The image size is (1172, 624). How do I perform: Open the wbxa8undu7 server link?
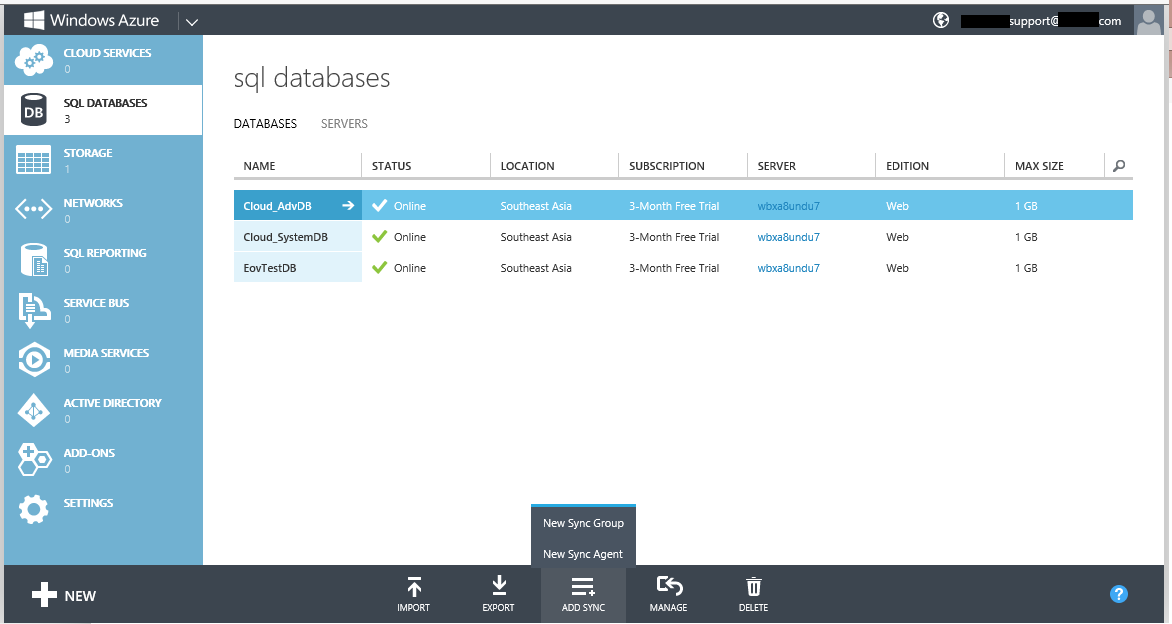click(x=789, y=205)
